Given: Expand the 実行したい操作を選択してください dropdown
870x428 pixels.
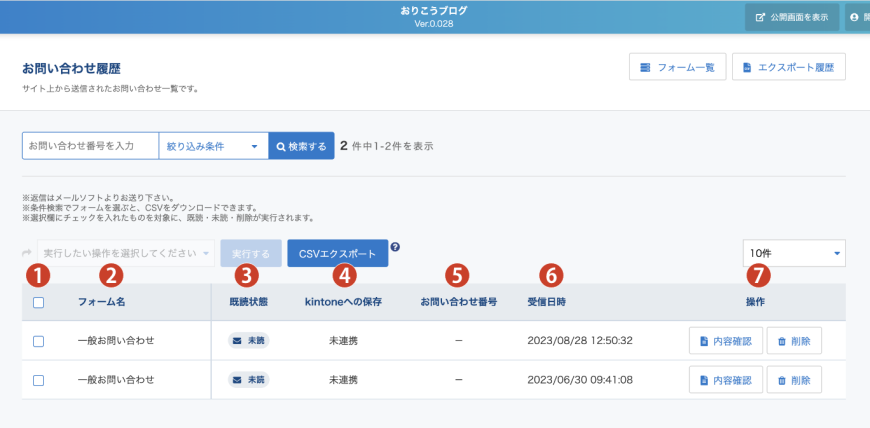Looking at the screenshot, I should click(125, 254).
